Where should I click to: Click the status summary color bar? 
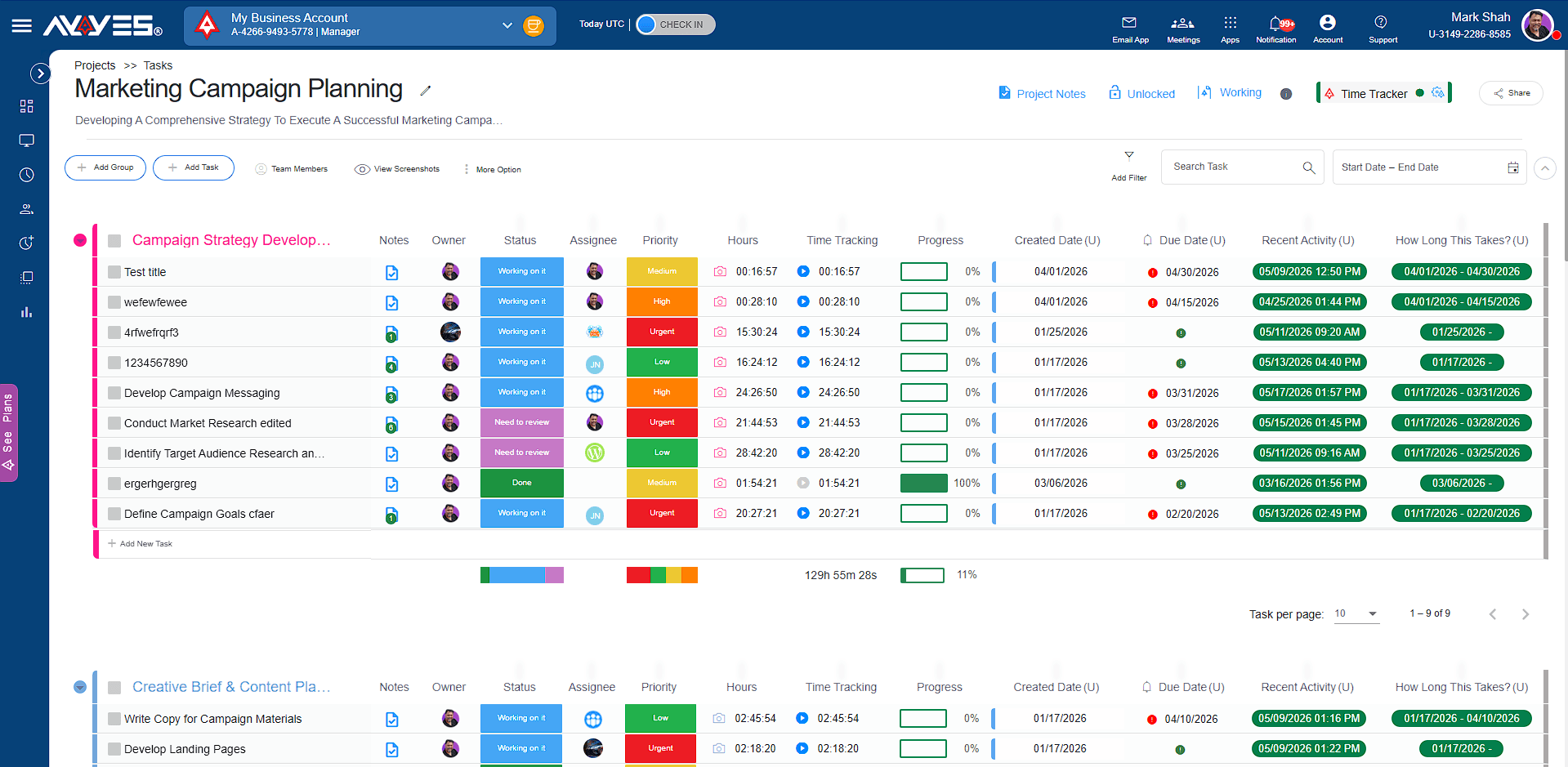point(522,575)
